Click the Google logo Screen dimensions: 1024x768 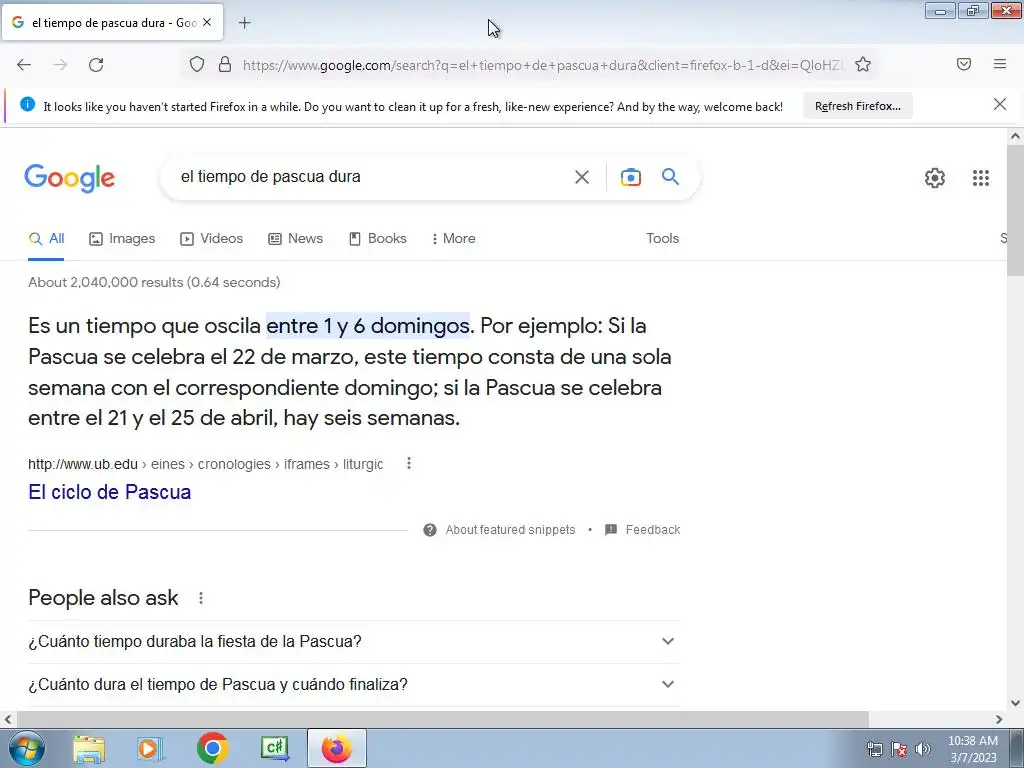tap(70, 178)
